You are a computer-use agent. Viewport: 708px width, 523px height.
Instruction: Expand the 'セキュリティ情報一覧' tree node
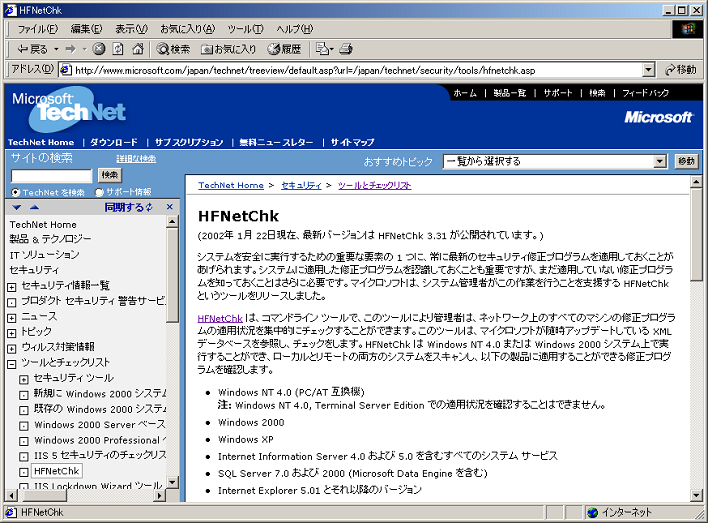[x=12, y=287]
